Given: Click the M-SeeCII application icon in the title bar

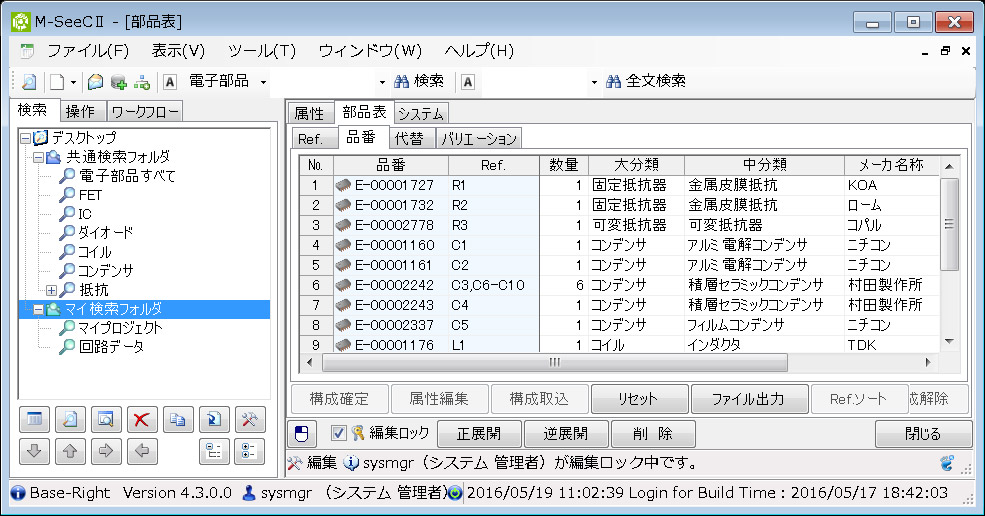Looking at the screenshot, I should 21,22.
